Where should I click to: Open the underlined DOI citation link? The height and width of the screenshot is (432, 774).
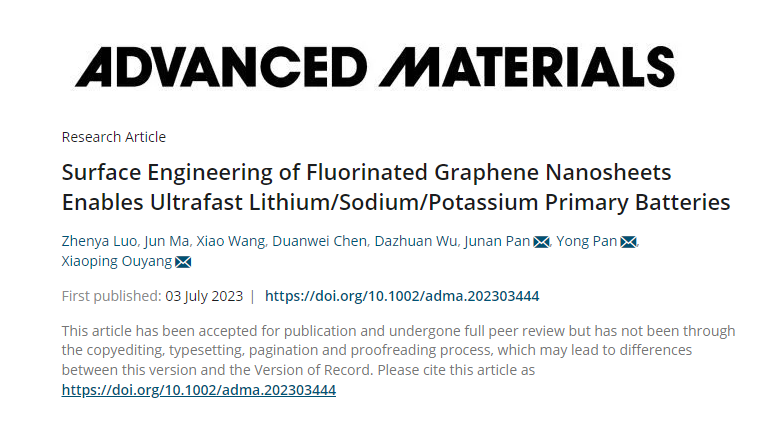point(199,390)
